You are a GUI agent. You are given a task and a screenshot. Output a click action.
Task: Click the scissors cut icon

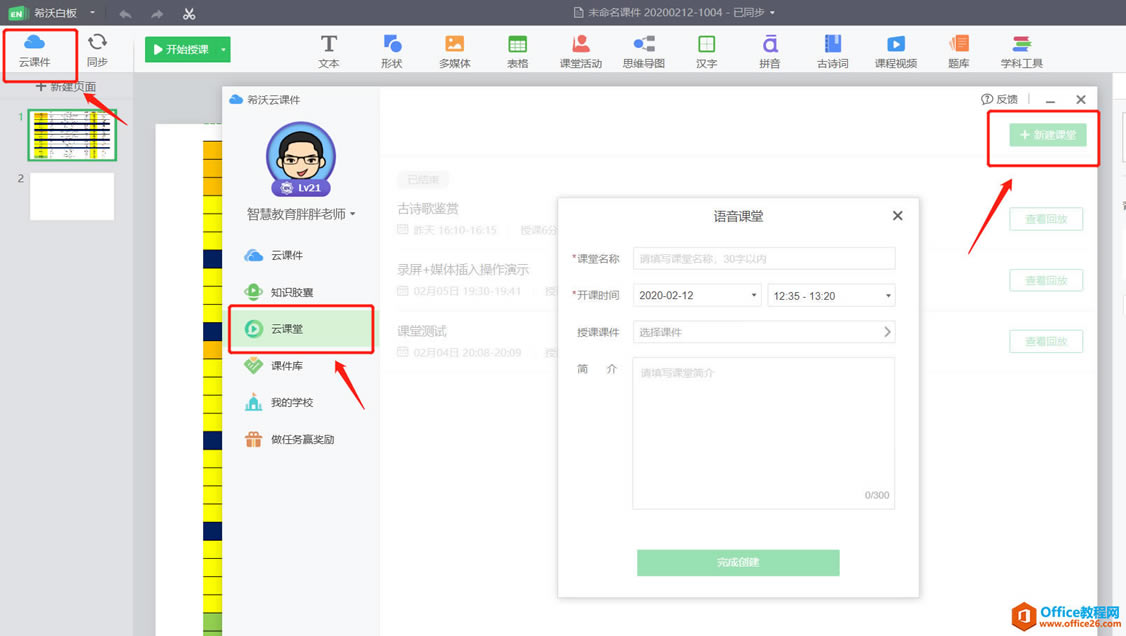189,13
